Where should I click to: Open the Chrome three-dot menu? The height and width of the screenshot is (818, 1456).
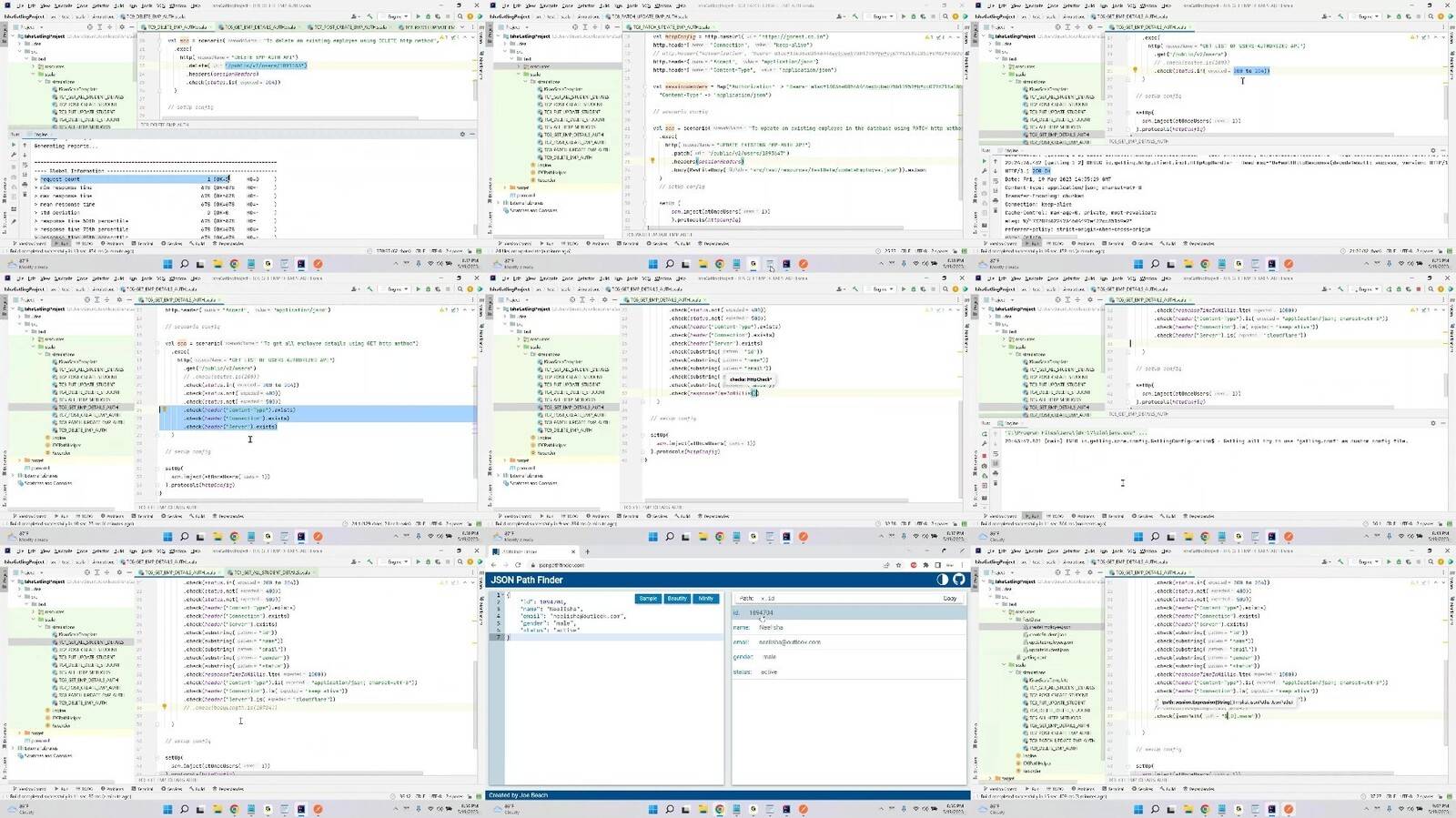(960, 565)
